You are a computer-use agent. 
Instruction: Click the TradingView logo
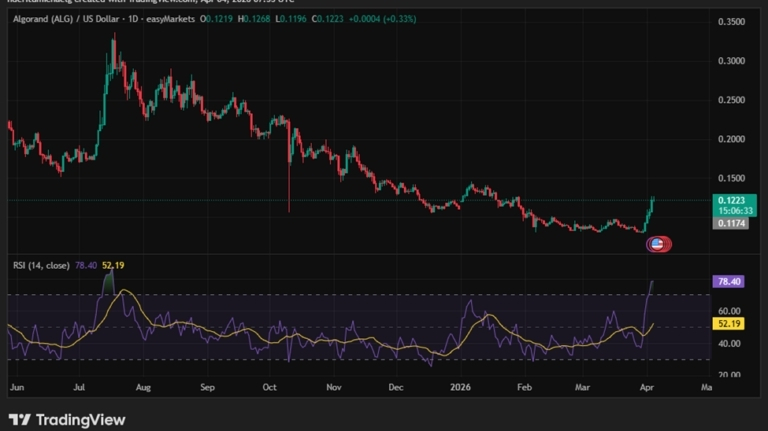pyautogui.click(x=67, y=420)
